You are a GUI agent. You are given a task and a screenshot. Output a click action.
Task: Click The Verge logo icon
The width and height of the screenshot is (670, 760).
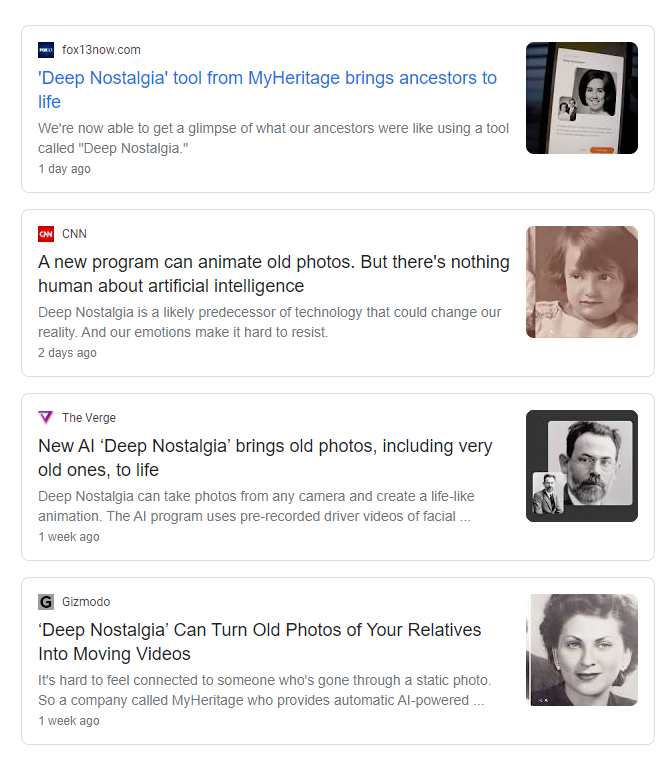46,418
